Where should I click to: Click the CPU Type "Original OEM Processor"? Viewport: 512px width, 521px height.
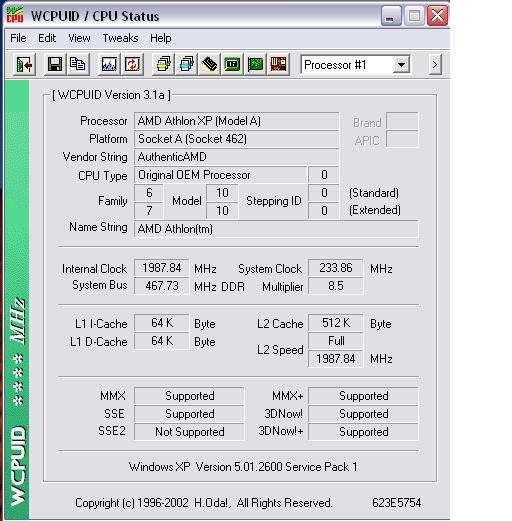tap(221, 175)
